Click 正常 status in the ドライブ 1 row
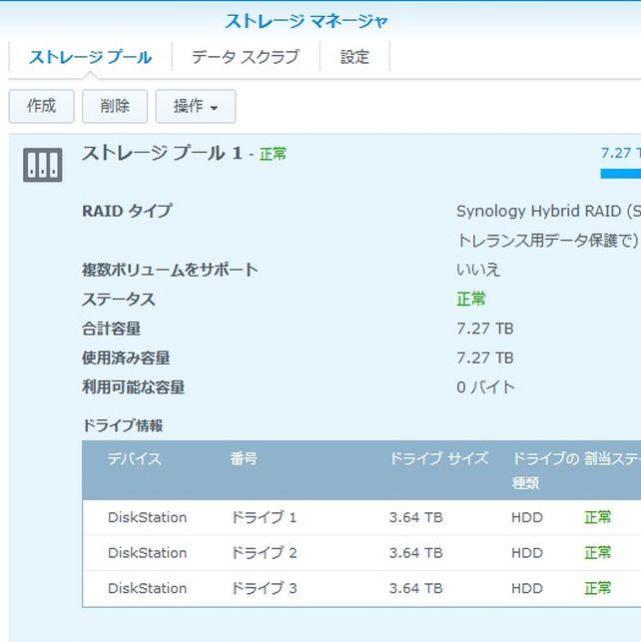641x642 pixels. point(598,518)
